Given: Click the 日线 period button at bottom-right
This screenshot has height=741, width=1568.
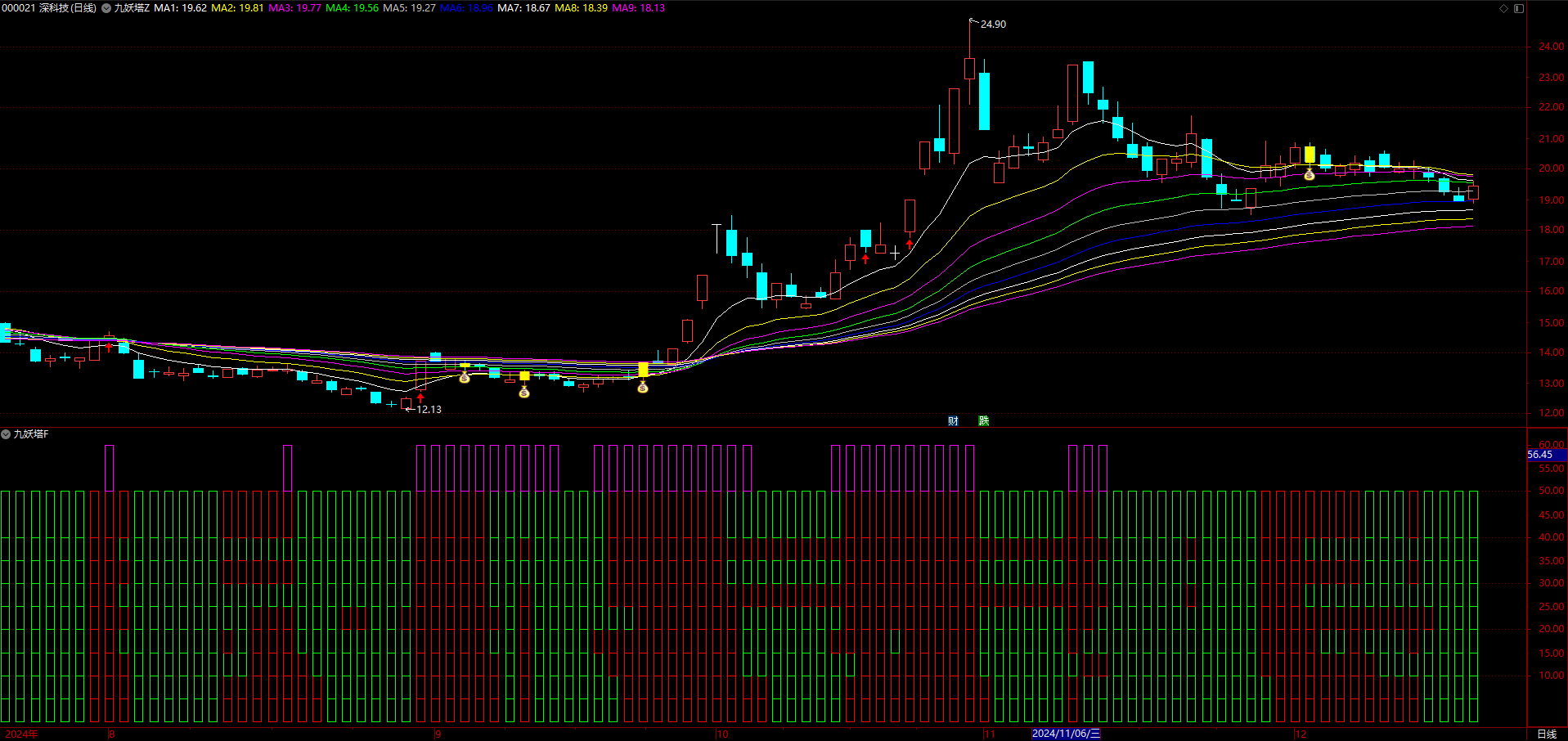Looking at the screenshot, I should point(1547,734).
